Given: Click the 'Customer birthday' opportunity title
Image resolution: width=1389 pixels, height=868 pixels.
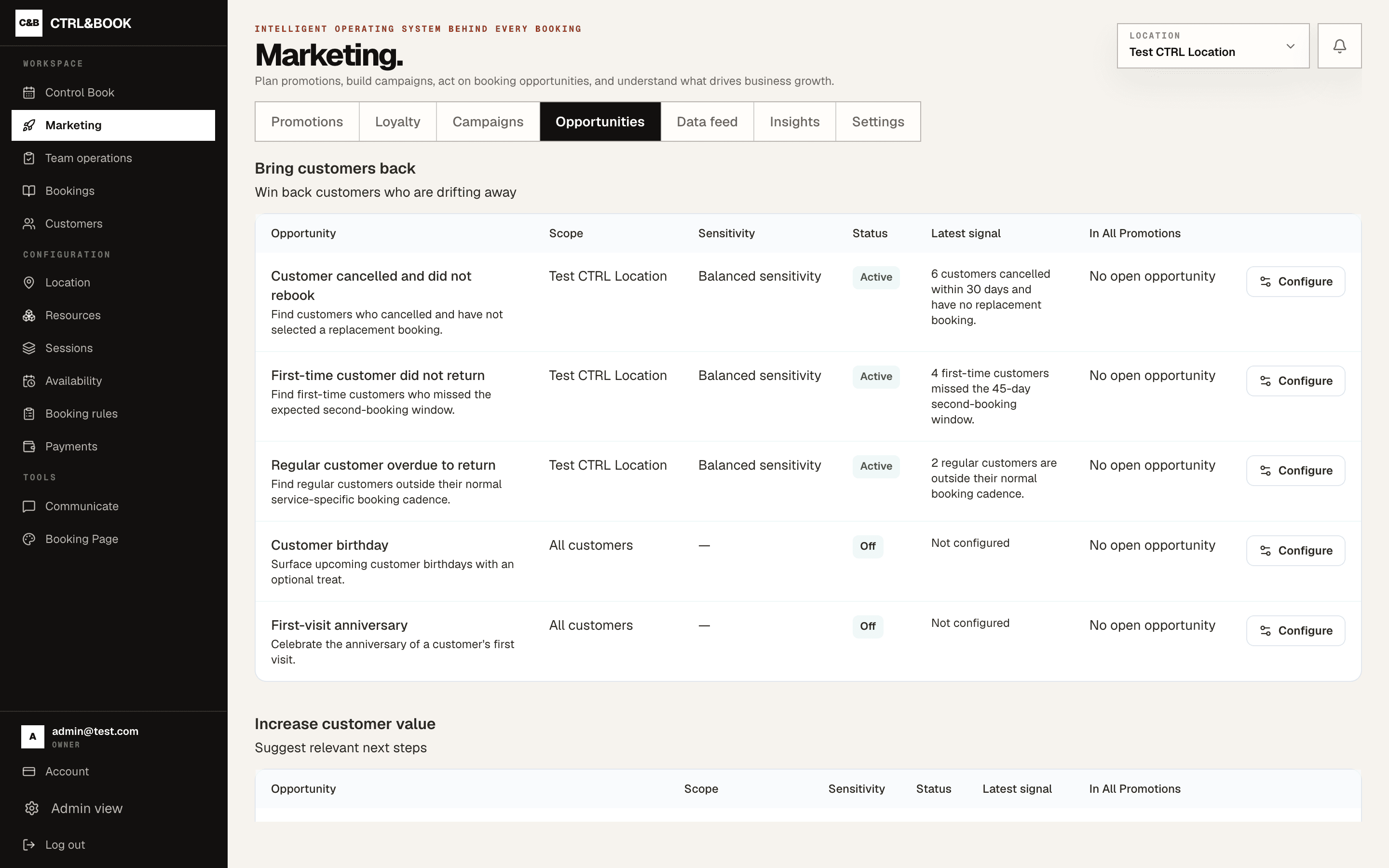Looking at the screenshot, I should point(329,545).
